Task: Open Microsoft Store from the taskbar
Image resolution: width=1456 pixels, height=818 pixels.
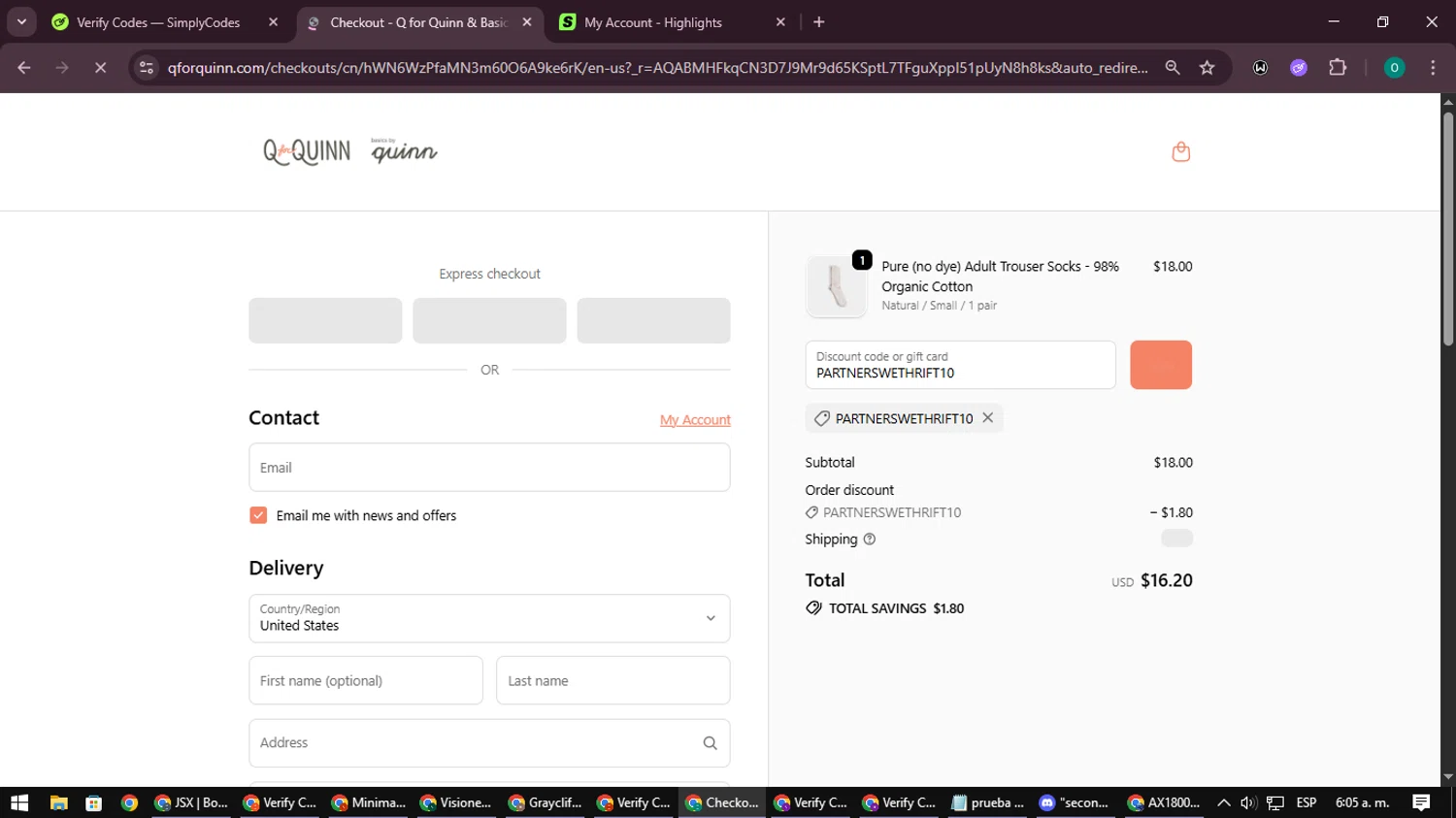Action: click(x=94, y=802)
